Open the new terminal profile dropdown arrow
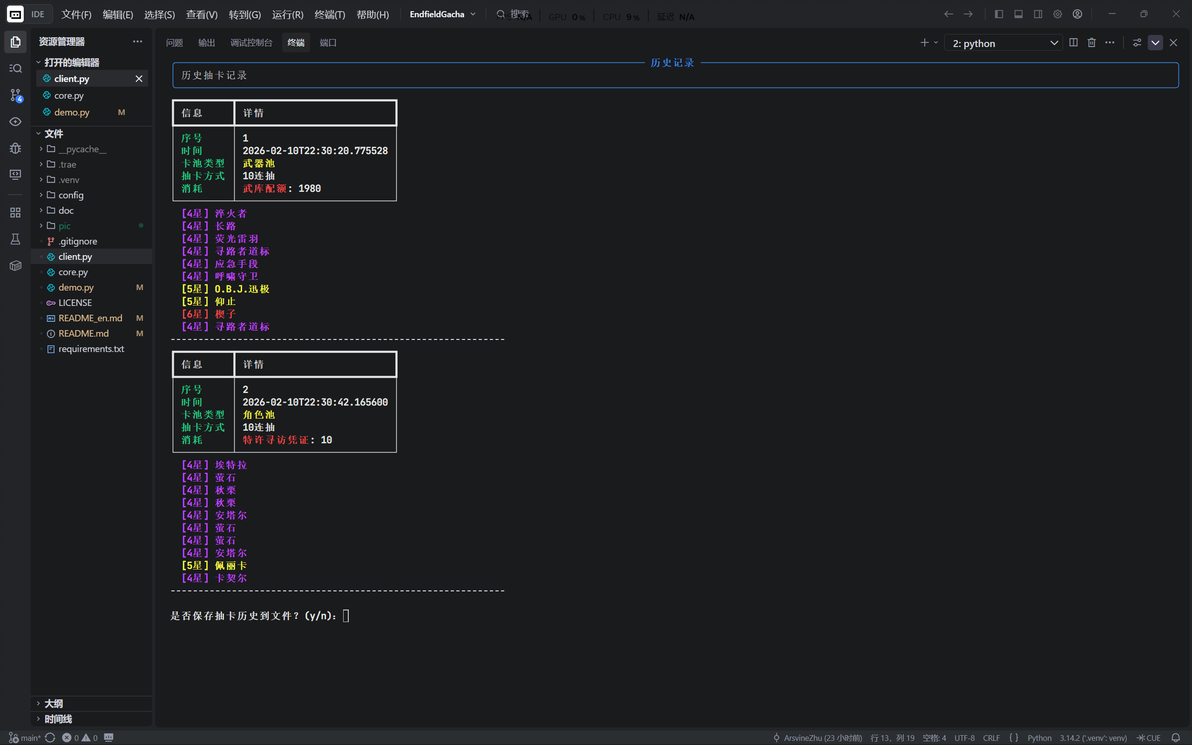This screenshot has height=745, width=1192. (x=936, y=43)
